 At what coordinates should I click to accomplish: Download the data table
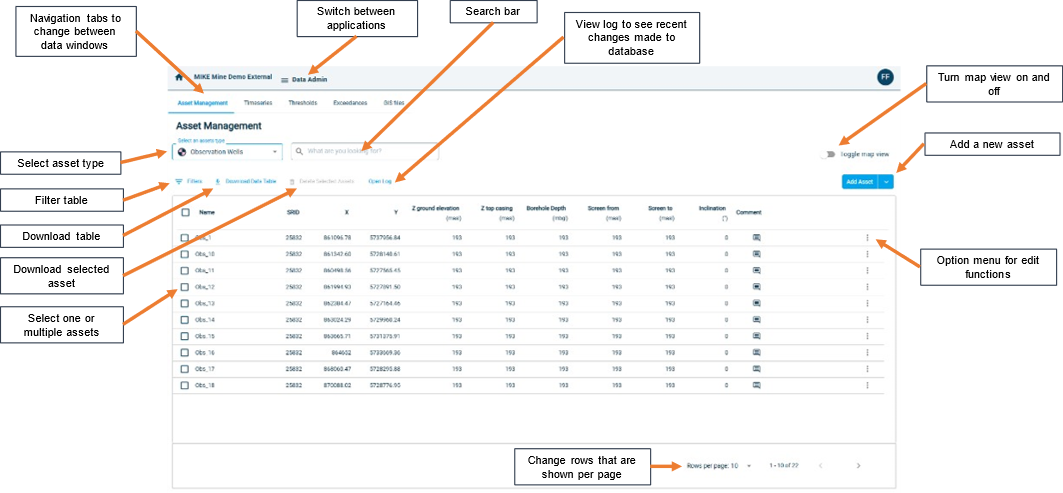245,182
